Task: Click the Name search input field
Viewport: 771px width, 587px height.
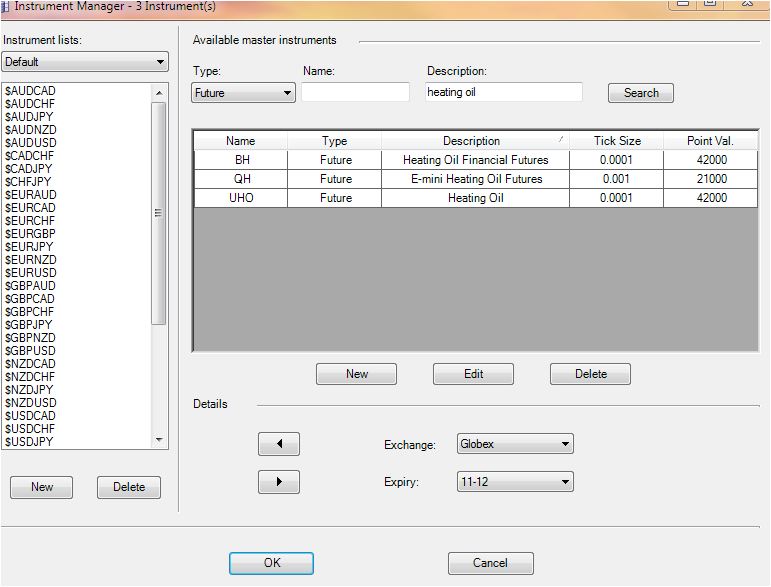Action: (356, 92)
